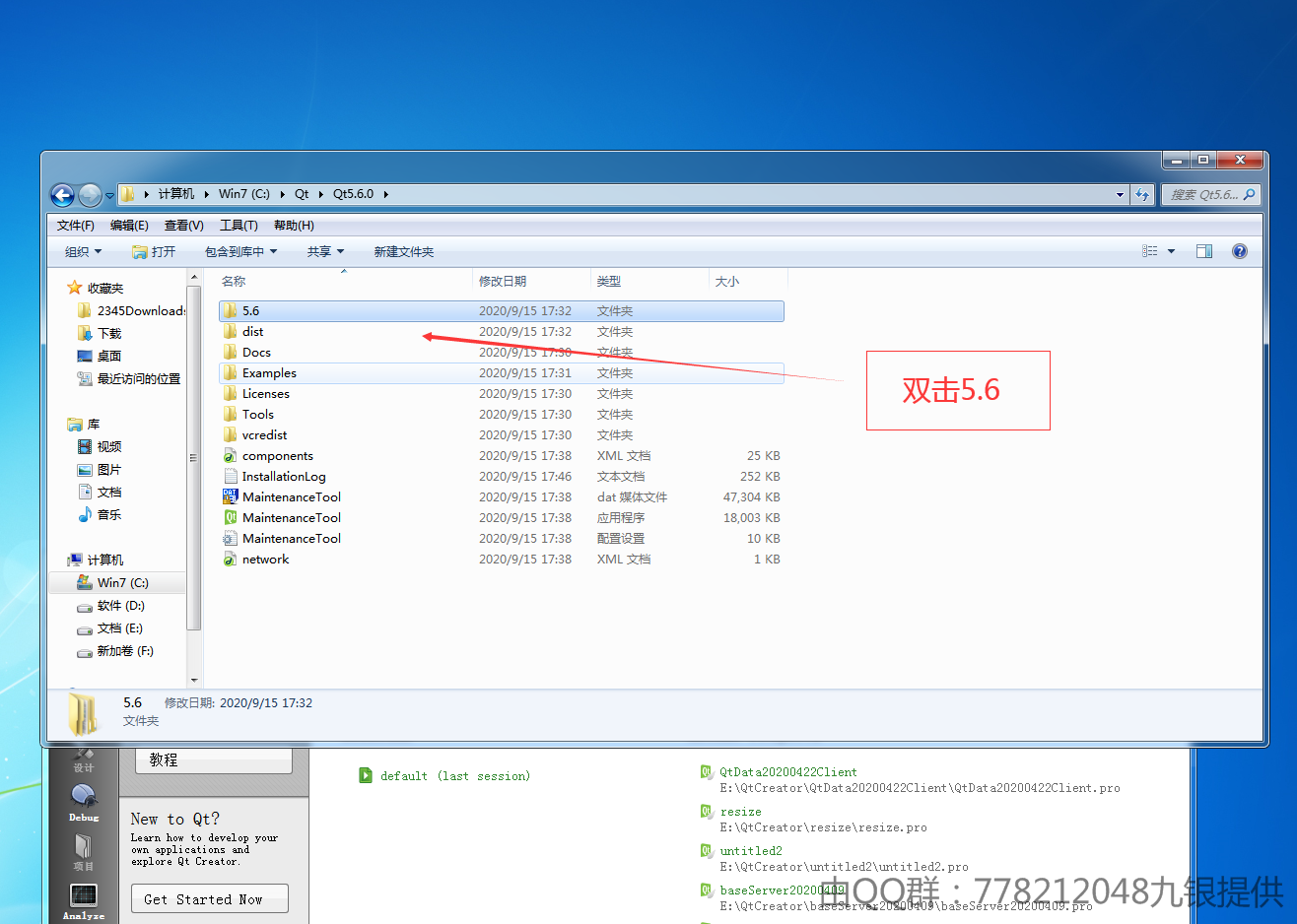
Task: Select the Licenses folder icon
Action: 230,394
